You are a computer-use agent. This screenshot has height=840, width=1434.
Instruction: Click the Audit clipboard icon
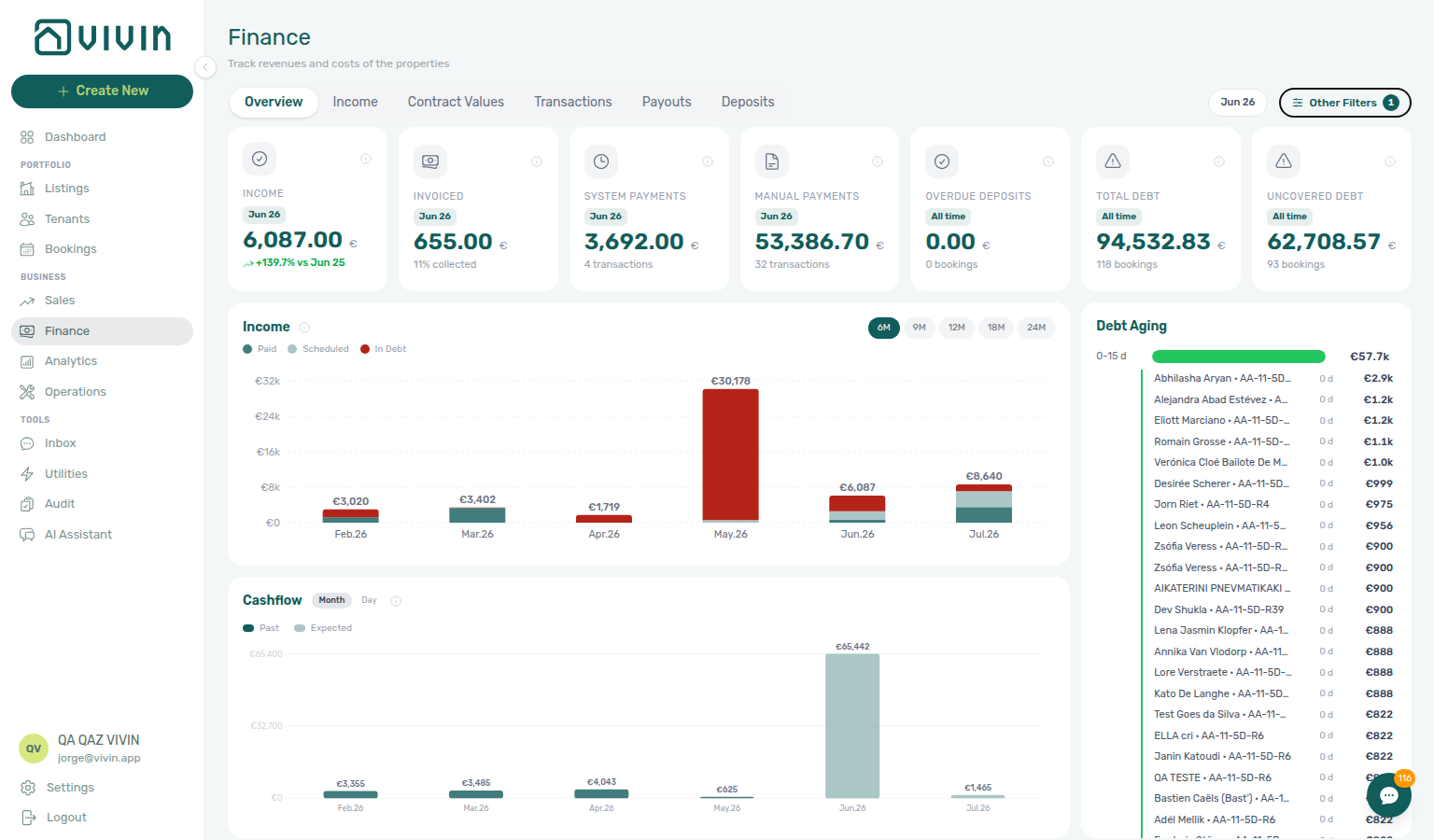coord(27,504)
